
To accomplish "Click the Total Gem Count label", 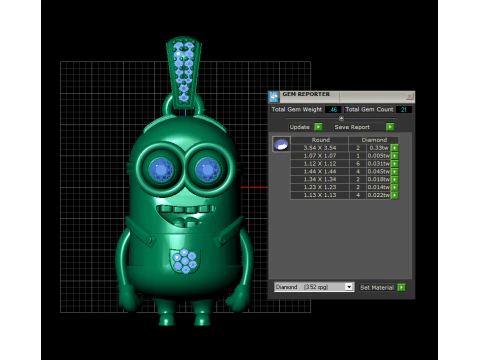I will tap(369, 109).
